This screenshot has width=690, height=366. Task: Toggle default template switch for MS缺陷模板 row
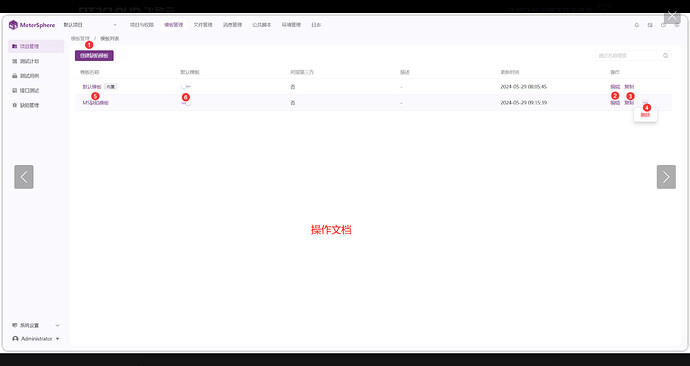[186, 102]
